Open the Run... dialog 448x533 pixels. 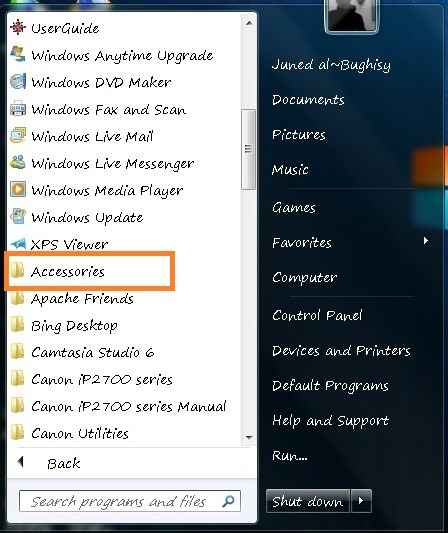290,455
